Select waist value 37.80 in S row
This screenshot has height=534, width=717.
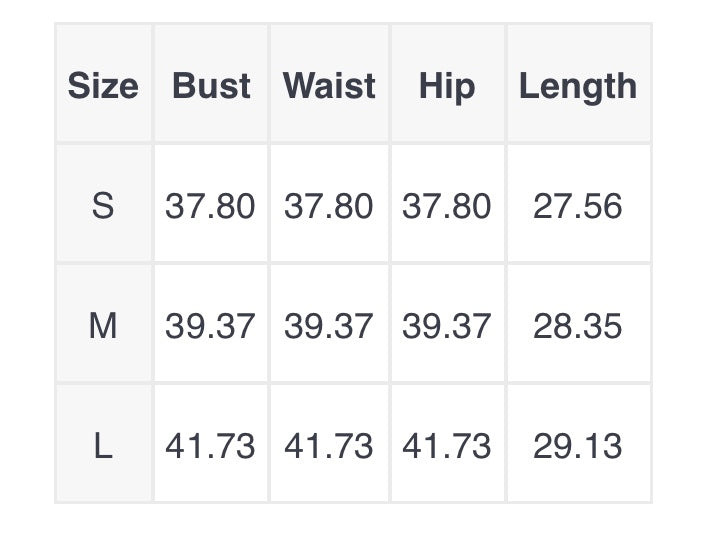click(x=329, y=206)
